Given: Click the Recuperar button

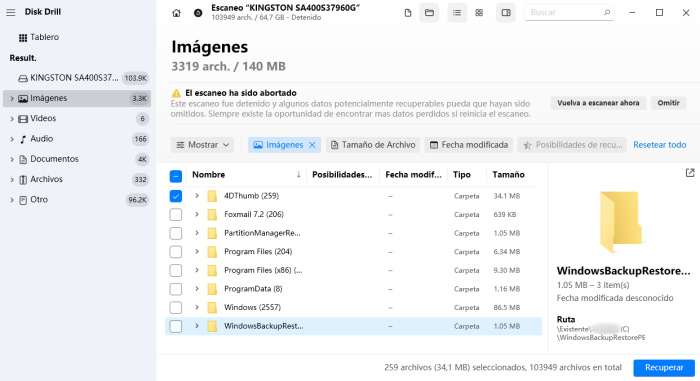Looking at the screenshot, I should pyautogui.click(x=664, y=368).
